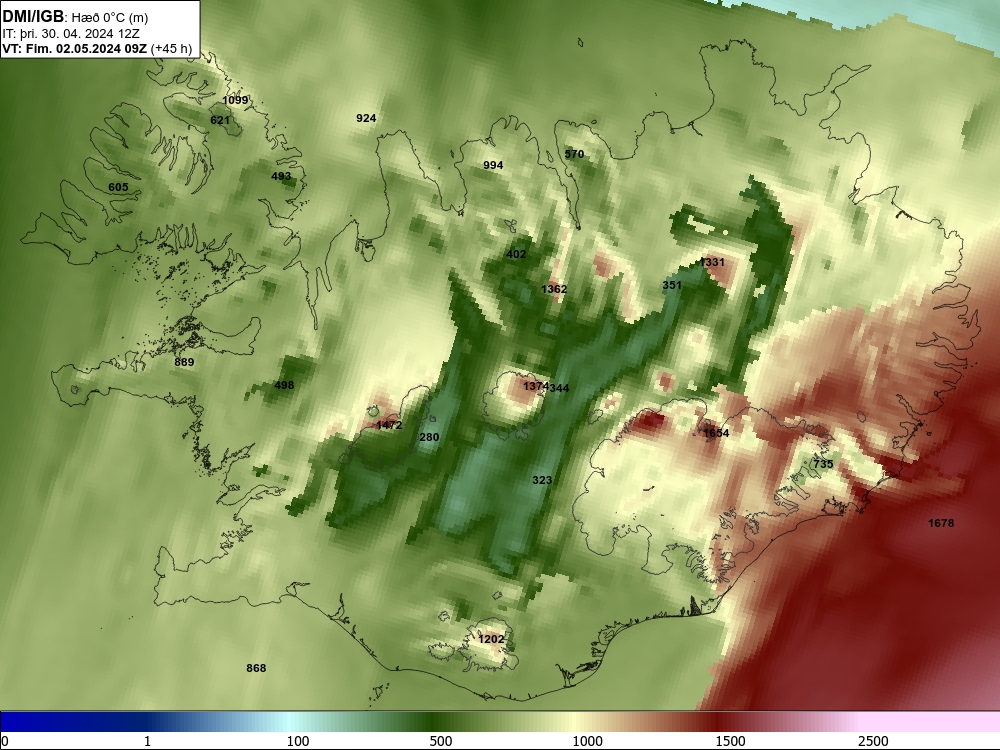This screenshot has height=750, width=1000.
Task: Click the 1099 value in Westfjords
Action: 235,100
